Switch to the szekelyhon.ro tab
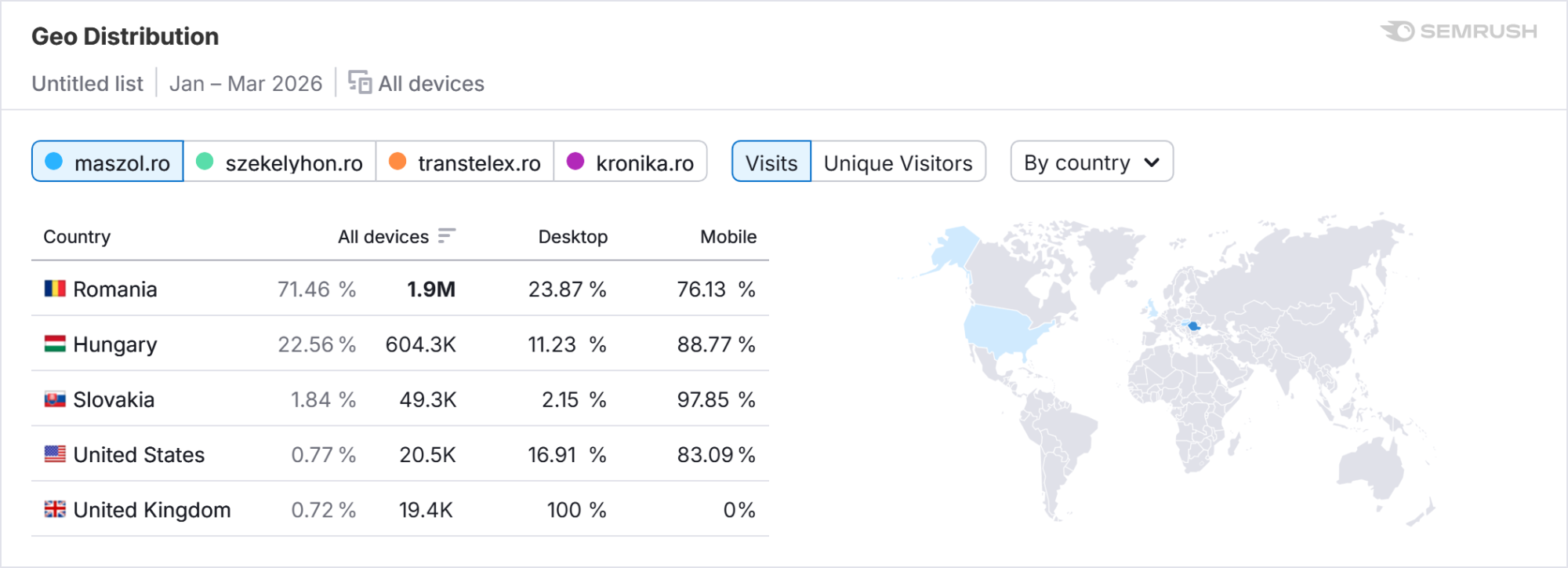Image resolution: width=1568 pixels, height=568 pixels. pyautogui.click(x=280, y=162)
